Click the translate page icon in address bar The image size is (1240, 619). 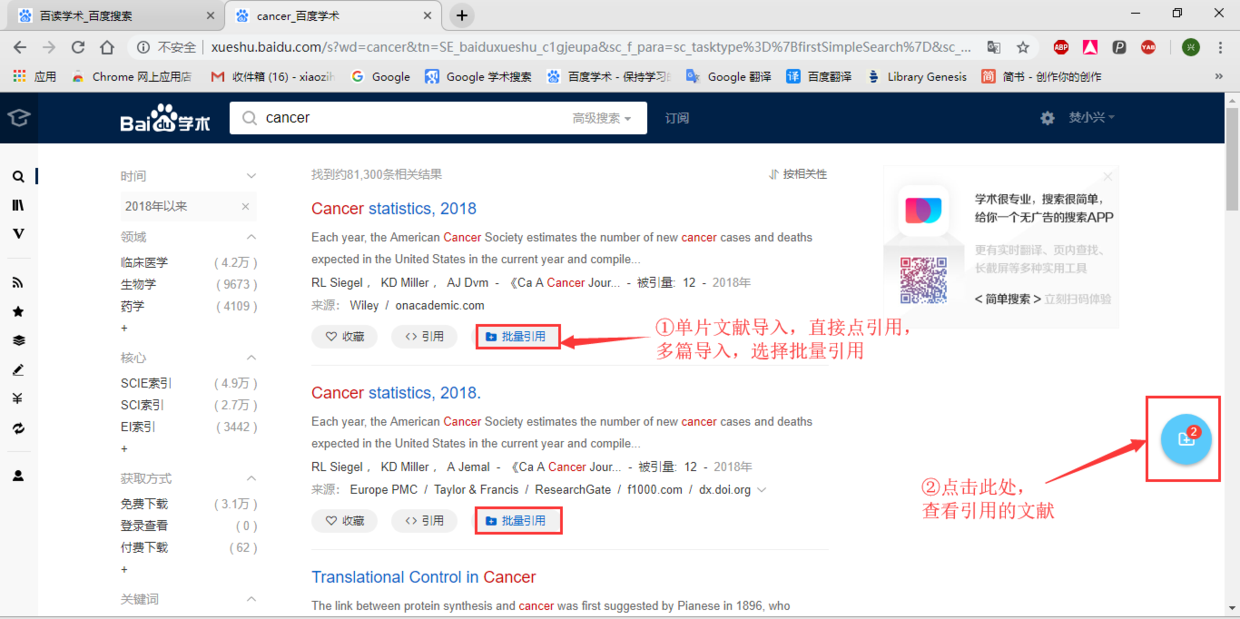(x=993, y=47)
